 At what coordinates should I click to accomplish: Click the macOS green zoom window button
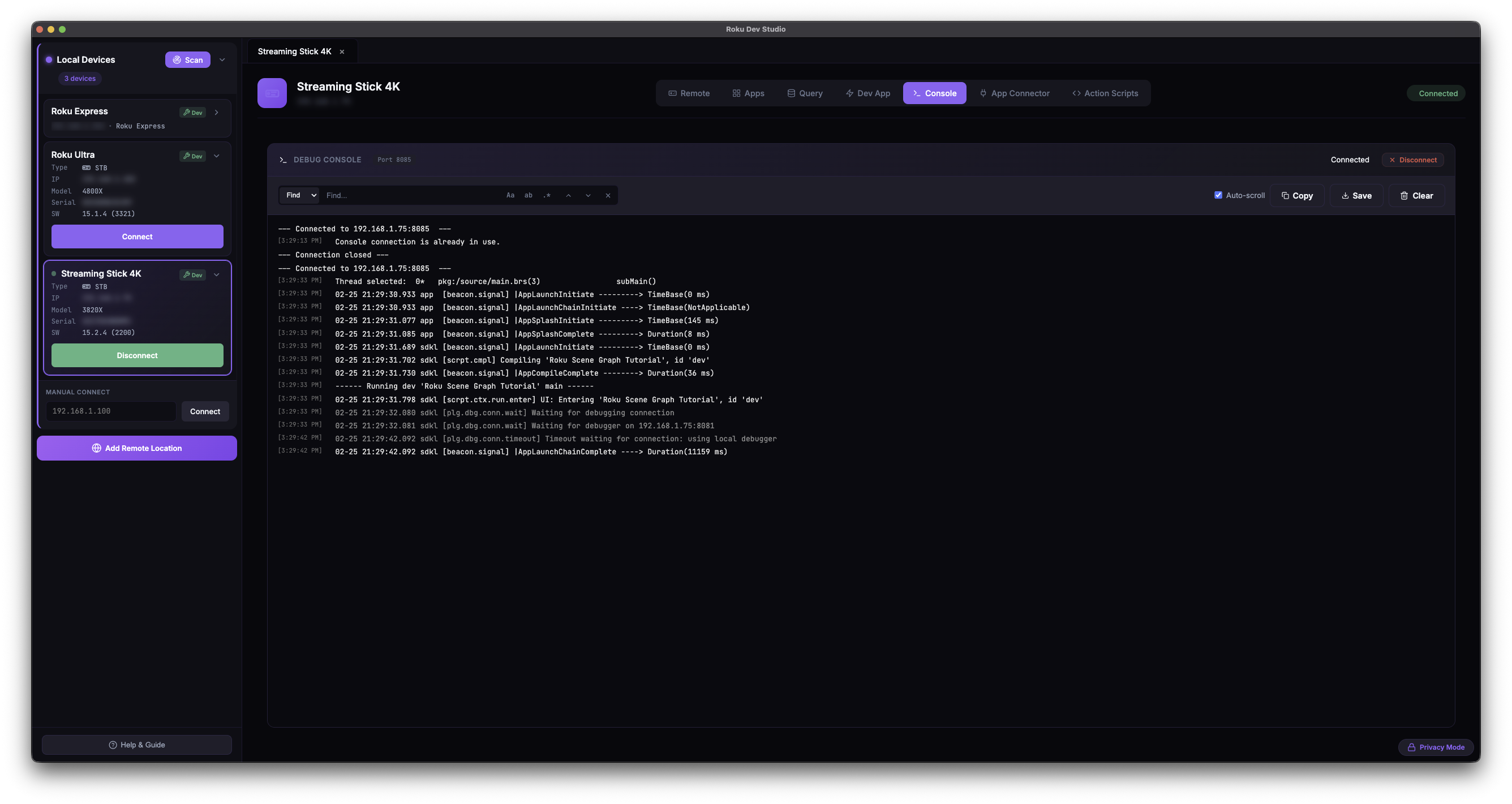[x=62, y=29]
